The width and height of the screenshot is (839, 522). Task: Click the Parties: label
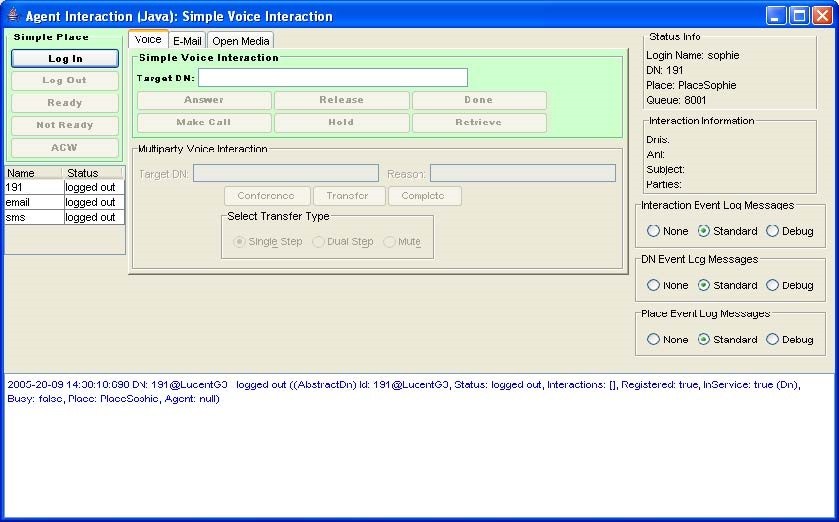point(663,185)
